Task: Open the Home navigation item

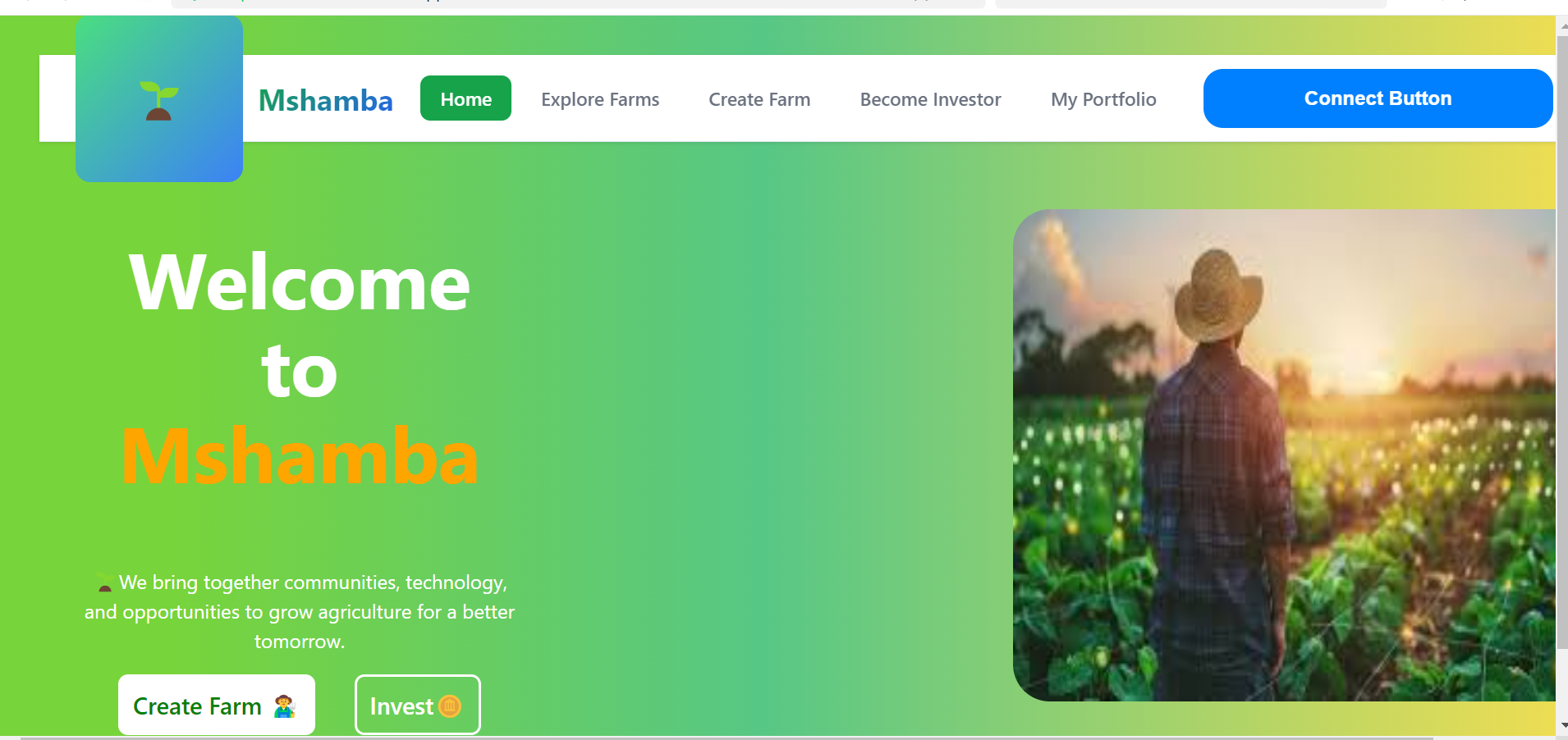Action: click(x=465, y=98)
